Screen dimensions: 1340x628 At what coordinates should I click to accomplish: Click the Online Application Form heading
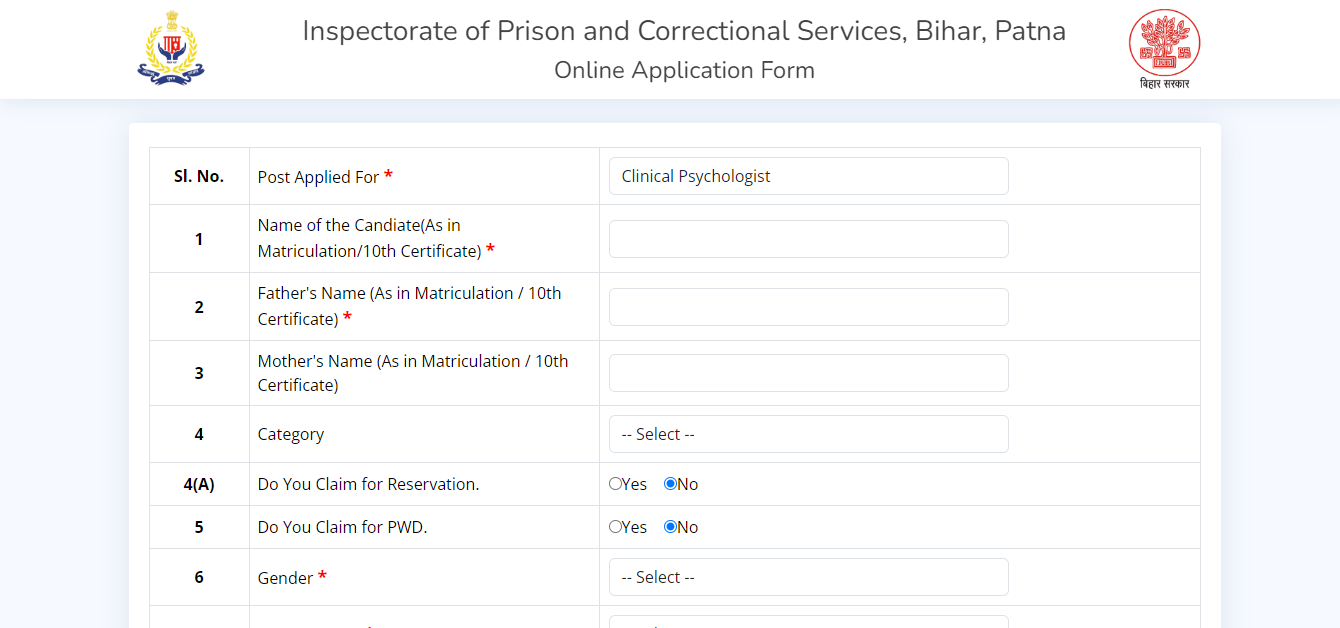coord(684,70)
